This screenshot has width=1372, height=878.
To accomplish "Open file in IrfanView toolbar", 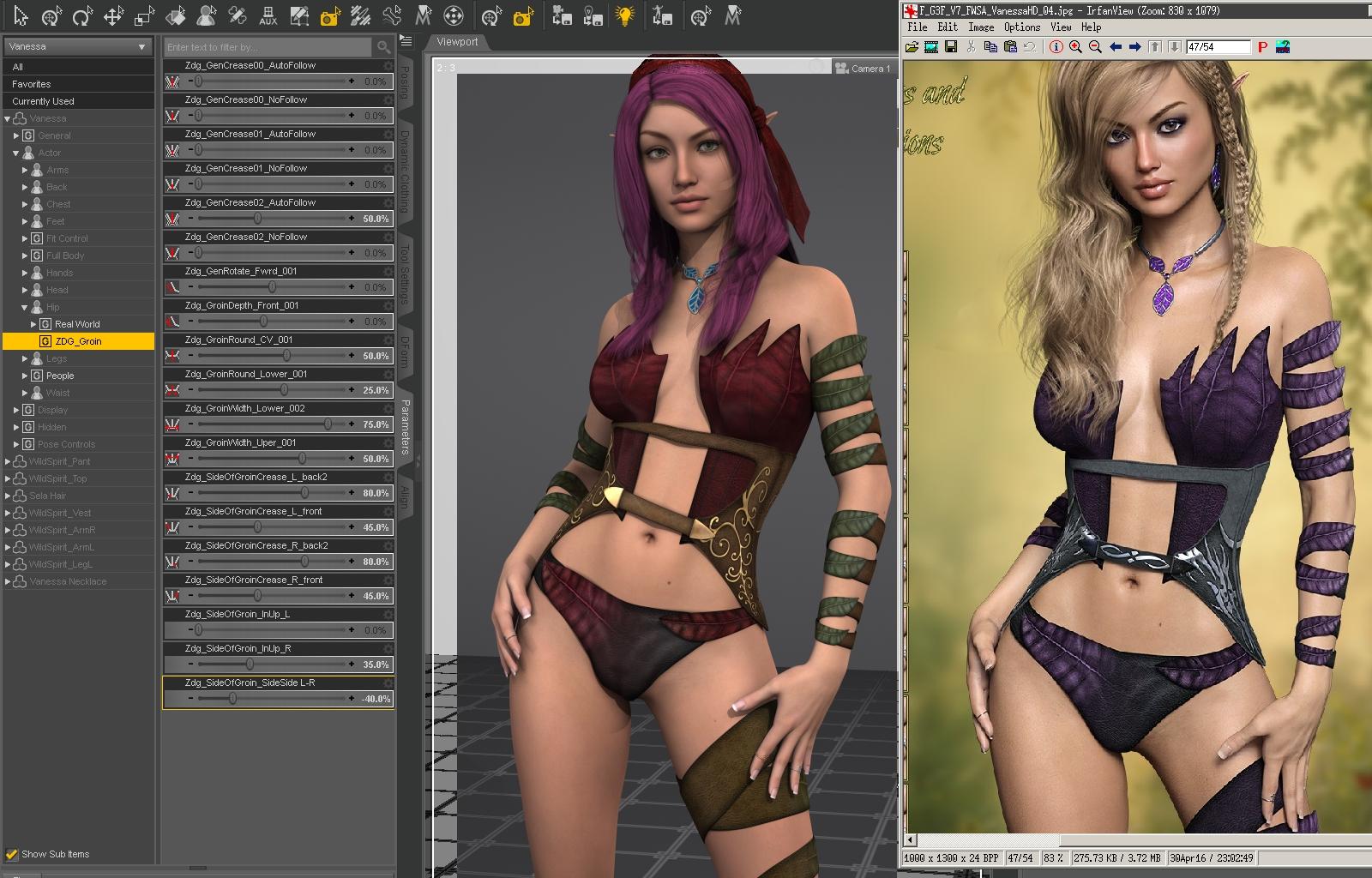I will (x=912, y=47).
